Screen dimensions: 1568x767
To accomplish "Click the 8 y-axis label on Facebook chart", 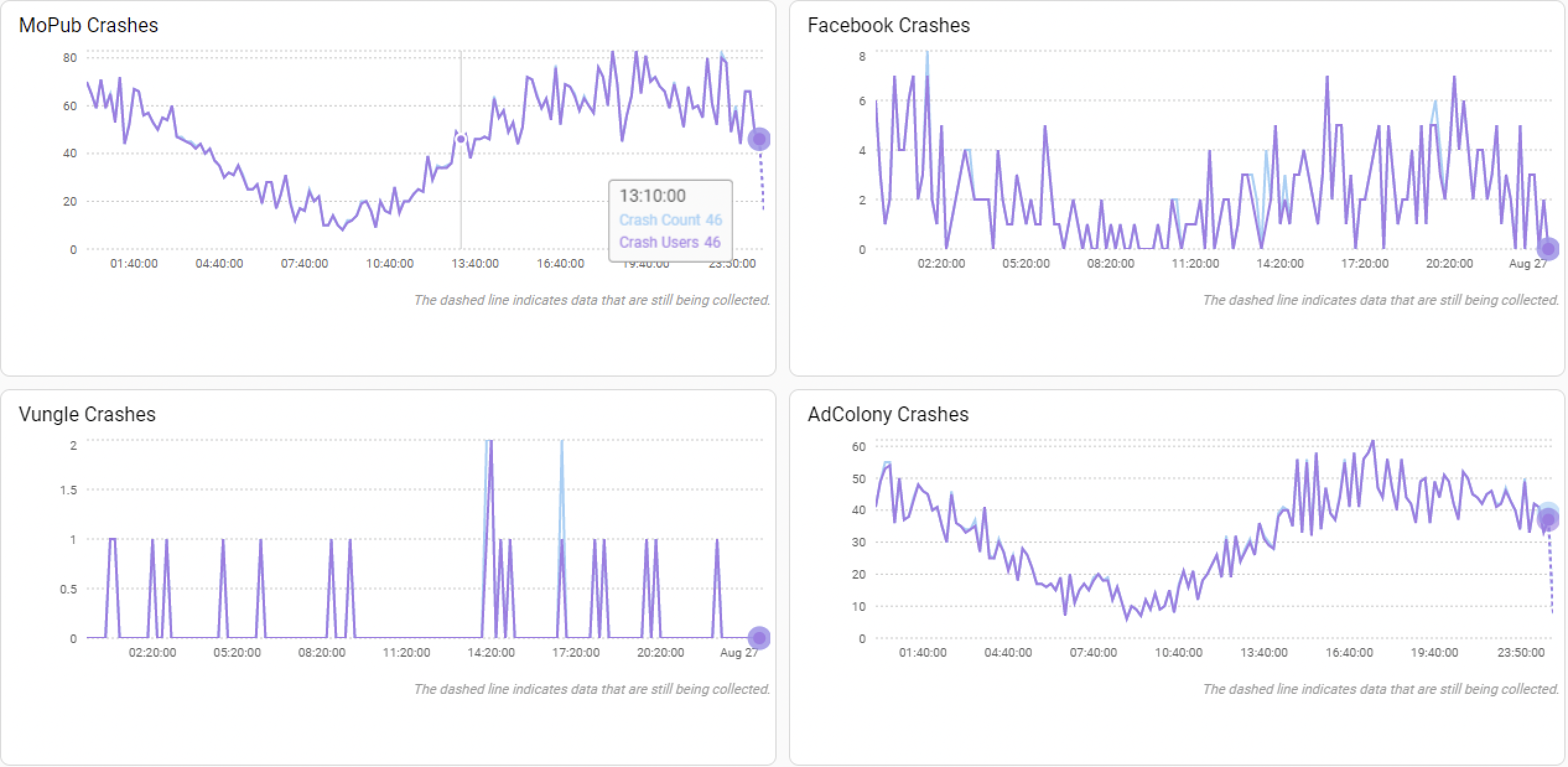I will click(862, 57).
